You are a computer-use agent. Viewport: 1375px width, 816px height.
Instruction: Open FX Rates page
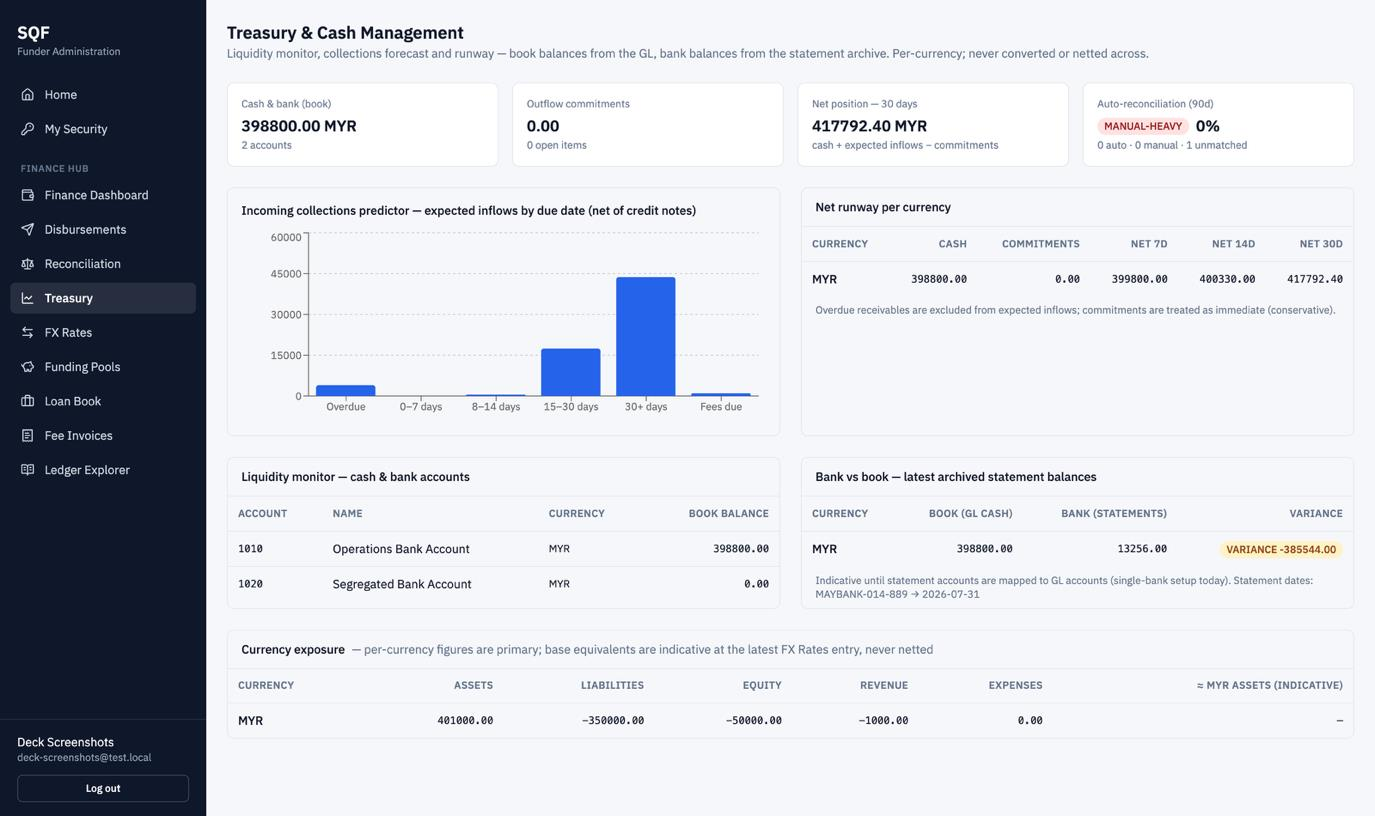coord(103,332)
